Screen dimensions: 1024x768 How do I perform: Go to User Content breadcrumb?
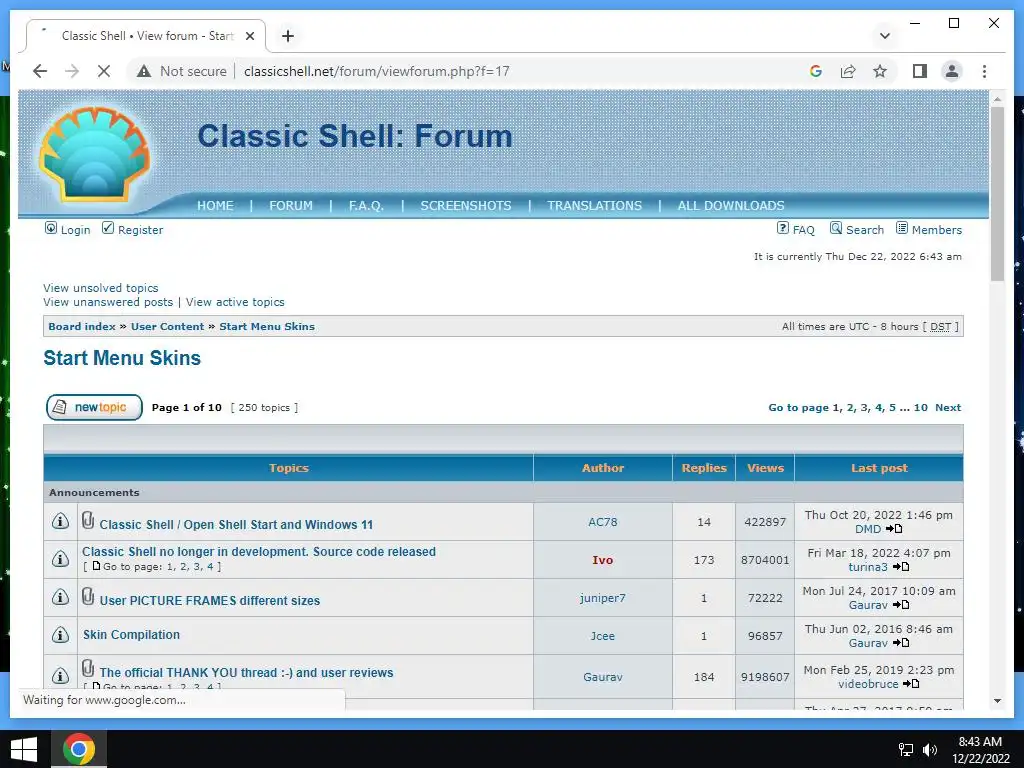167,327
